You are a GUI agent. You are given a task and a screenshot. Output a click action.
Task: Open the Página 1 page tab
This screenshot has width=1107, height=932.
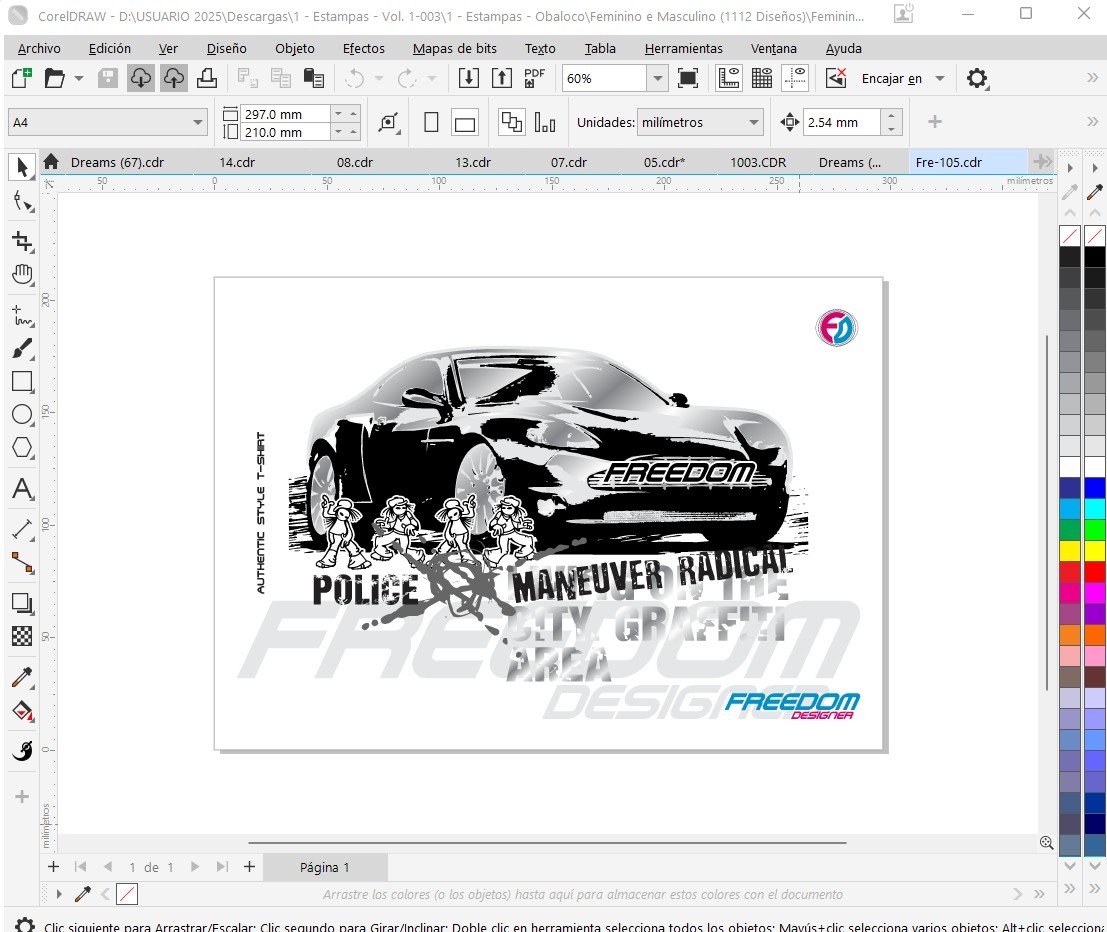pyautogui.click(x=325, y=867)
